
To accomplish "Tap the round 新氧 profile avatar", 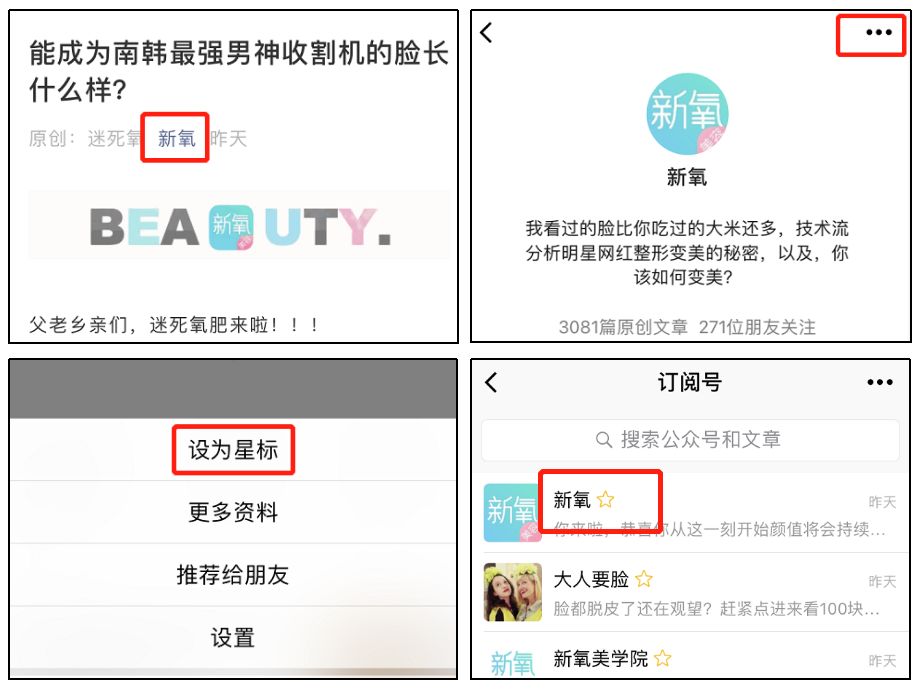I will (687, 113).
